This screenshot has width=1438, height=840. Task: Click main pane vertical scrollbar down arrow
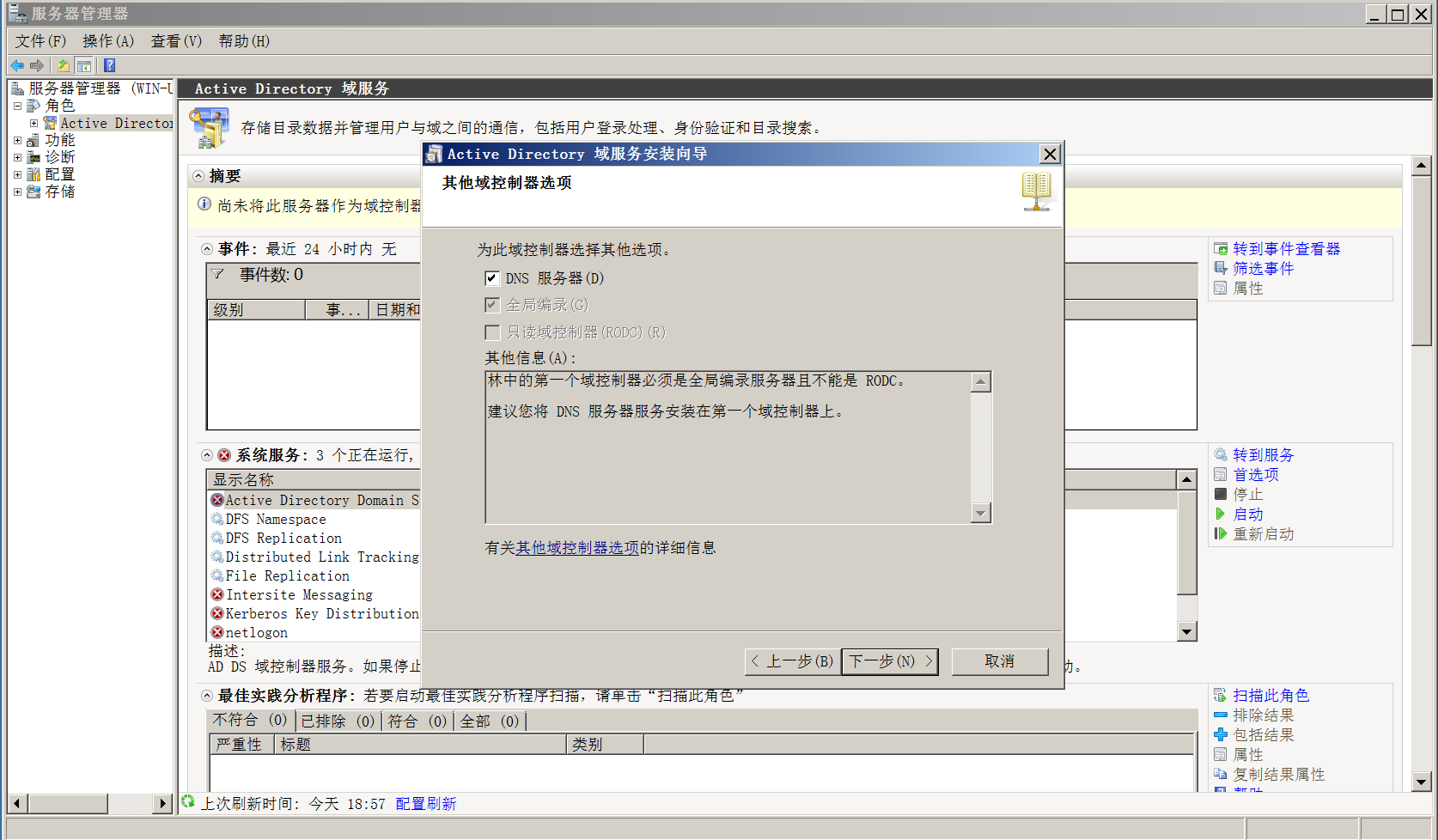pyautogui.click(x=1422, y=782)
